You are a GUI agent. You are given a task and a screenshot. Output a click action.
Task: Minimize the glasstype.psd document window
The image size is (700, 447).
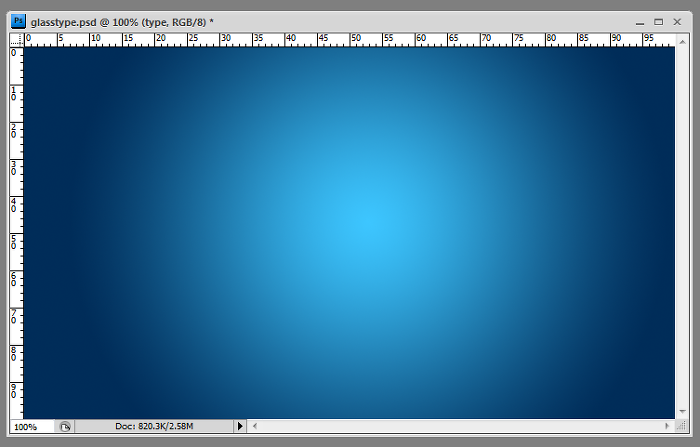coord(640,22)
